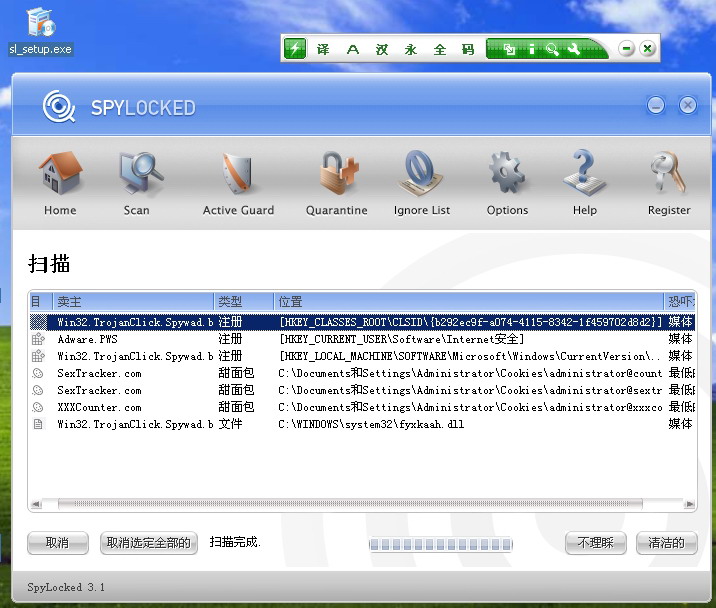Sort by the 卖主 column header

133,301
